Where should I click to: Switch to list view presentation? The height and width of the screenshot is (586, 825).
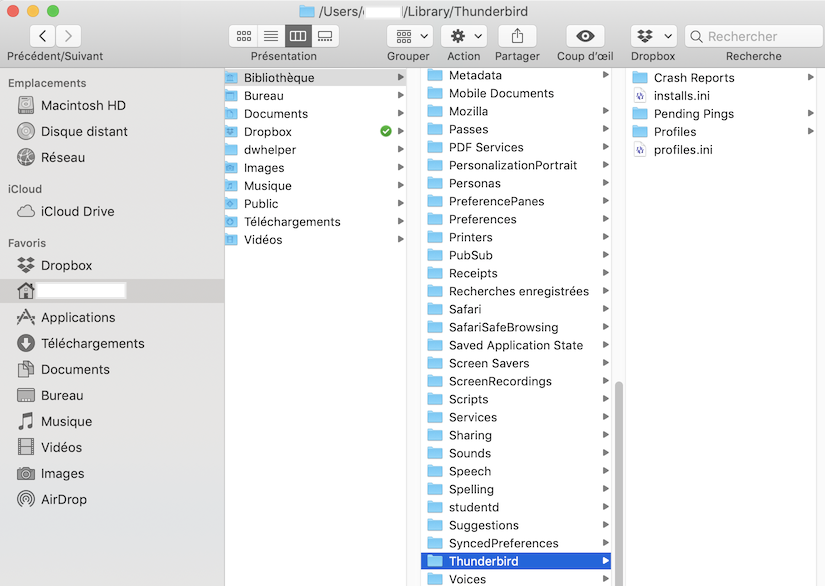pos(271,36)
